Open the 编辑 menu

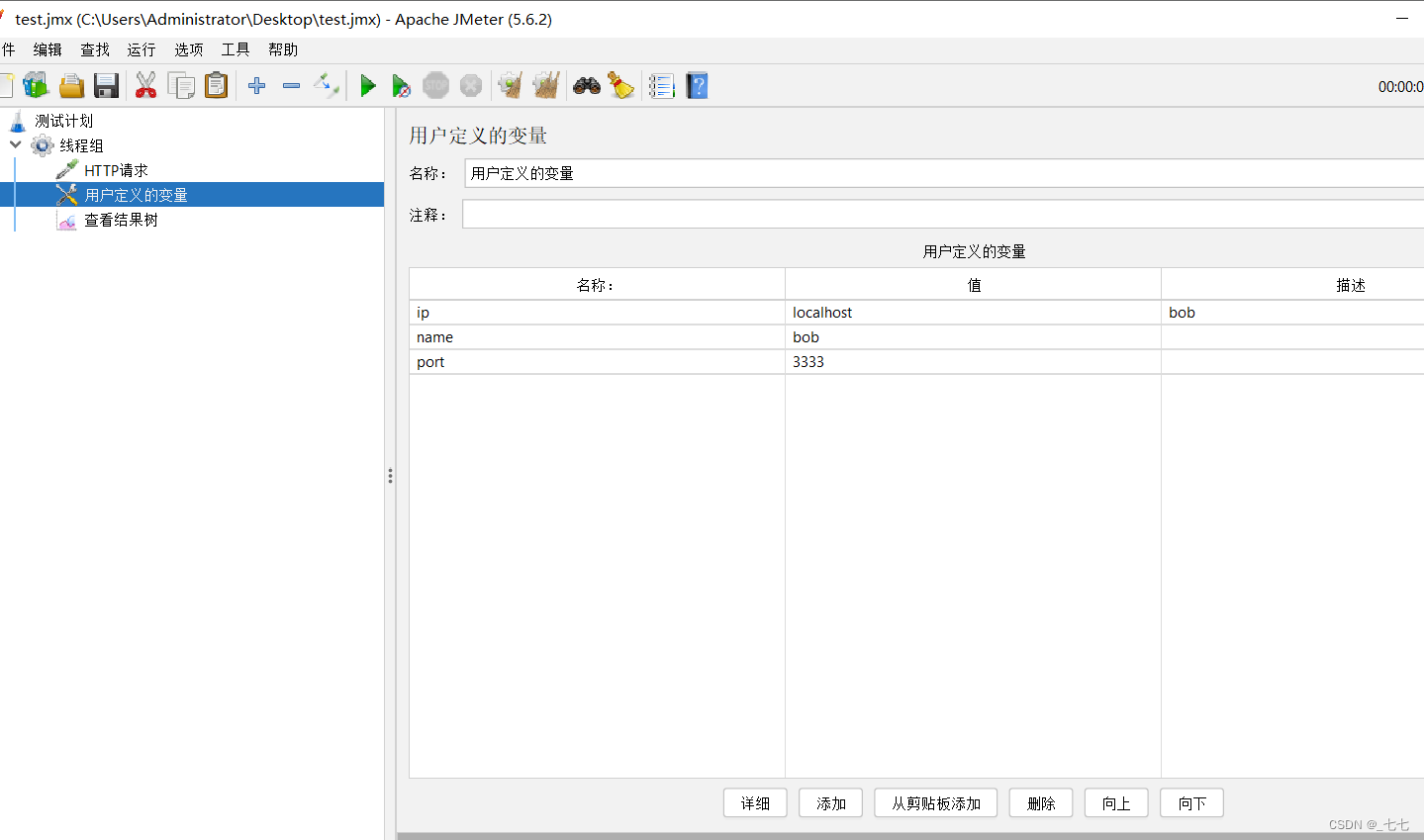tap(47, 49)
